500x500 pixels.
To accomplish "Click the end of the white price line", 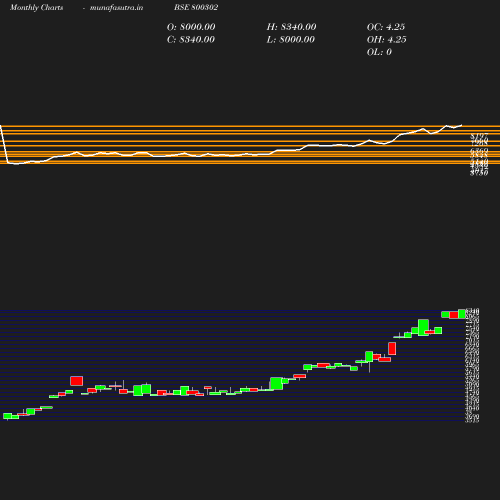I will (x=462, y=125).
